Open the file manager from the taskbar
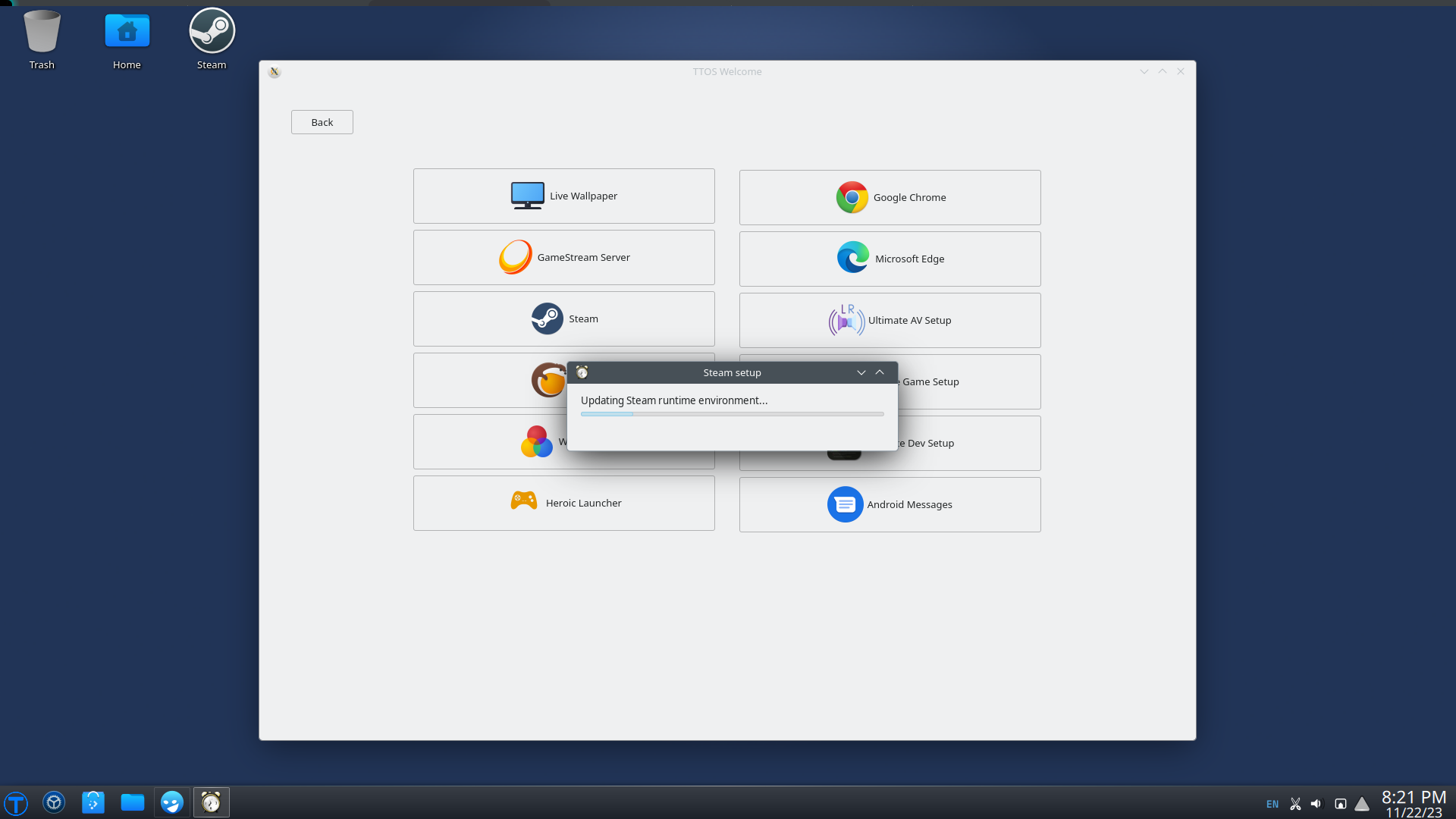 pyautogui.click(x=133, y=802)
